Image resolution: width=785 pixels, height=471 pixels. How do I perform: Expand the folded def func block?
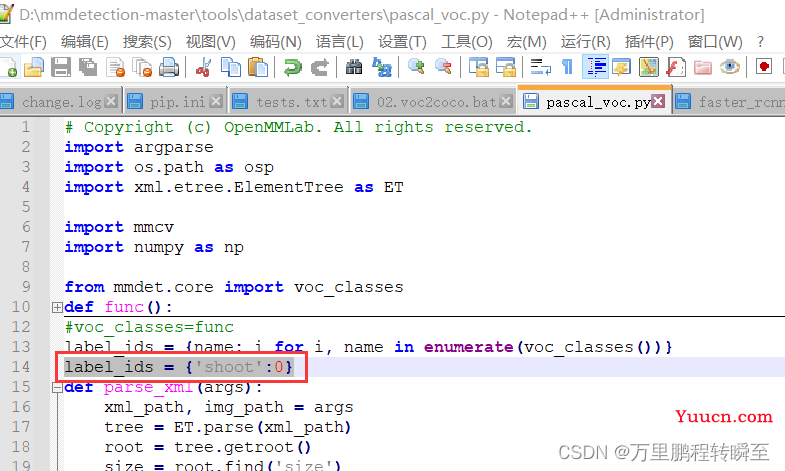[57, 307]
